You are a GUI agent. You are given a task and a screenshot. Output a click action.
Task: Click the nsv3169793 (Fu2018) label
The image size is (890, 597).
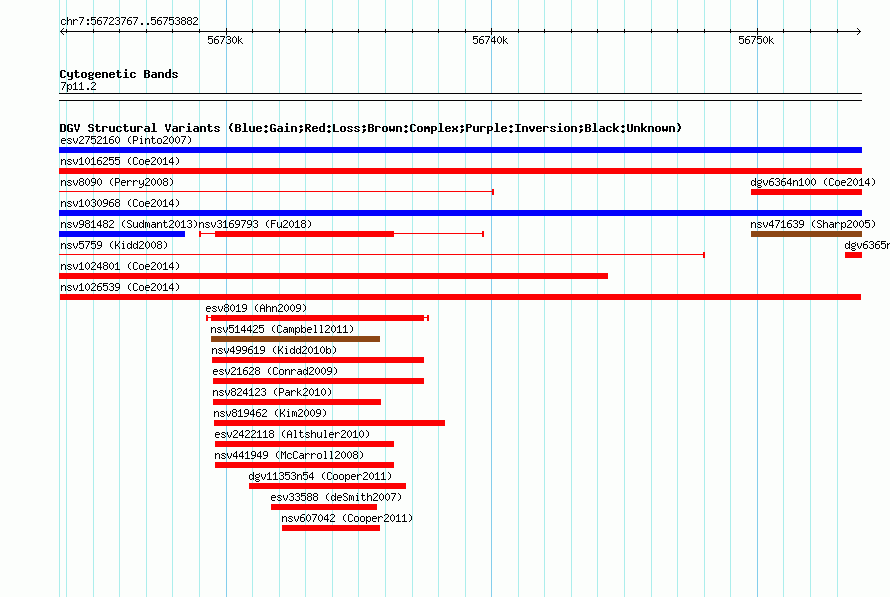pyautogui.click(x=255, y=224)
